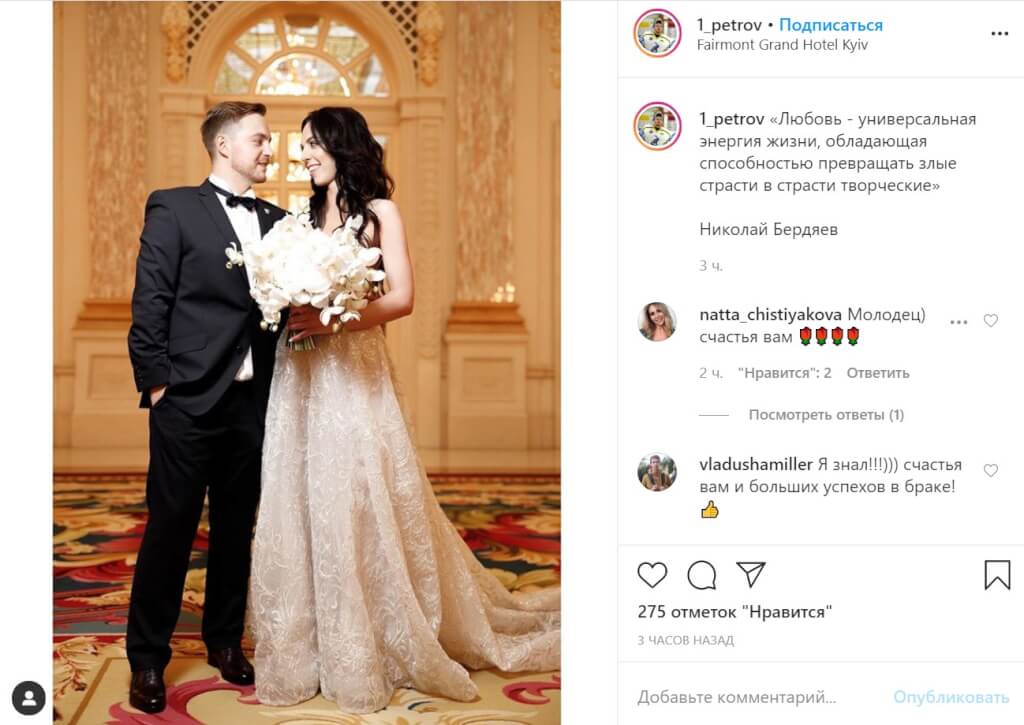Like vladushamiller's comment with its heart
Image resolution: width=1024 pixels, height=725 pixels.
[991, 470]
